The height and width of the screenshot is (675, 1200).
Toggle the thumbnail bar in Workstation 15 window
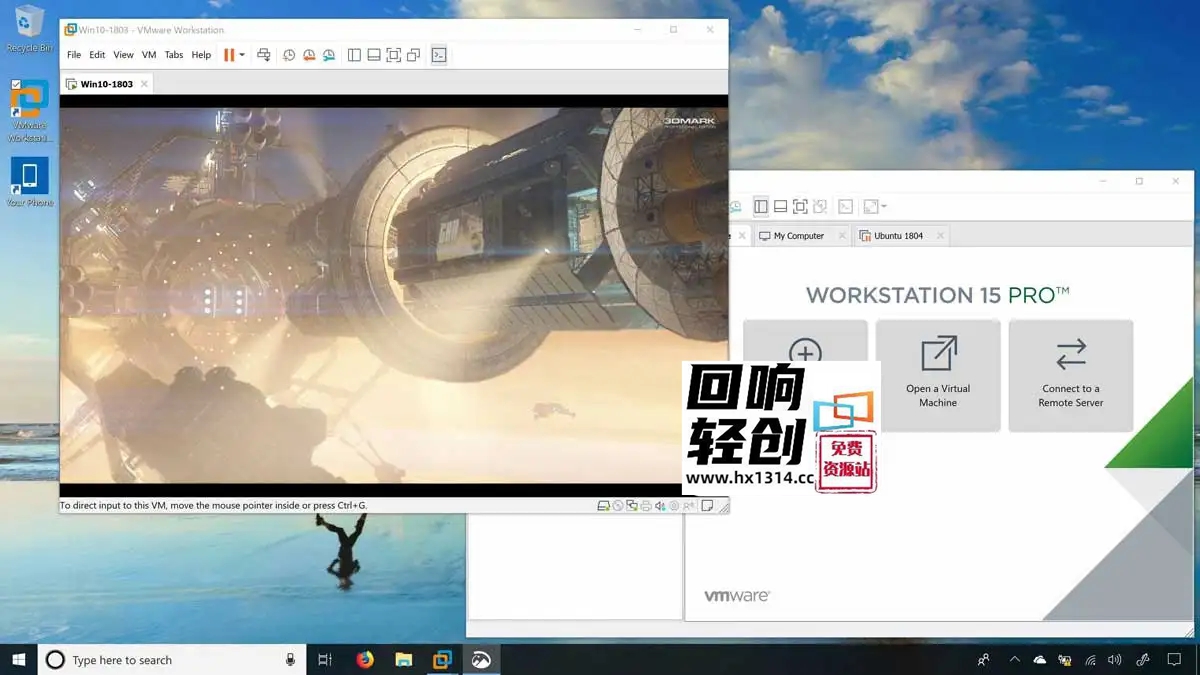781,207
